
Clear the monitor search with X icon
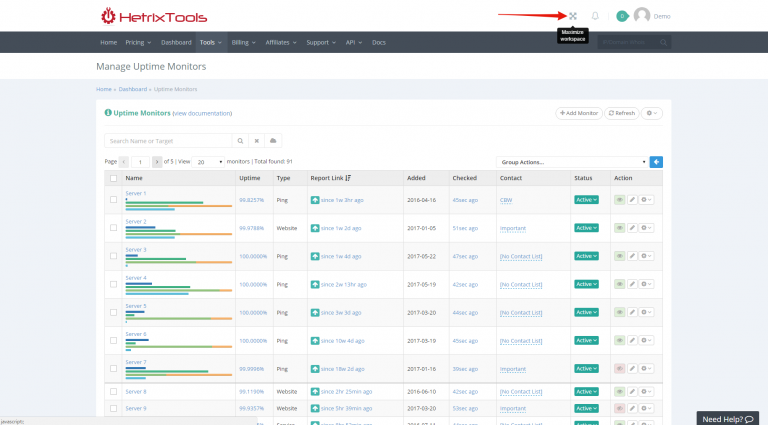pyautogui.click(x=257, y=141)
